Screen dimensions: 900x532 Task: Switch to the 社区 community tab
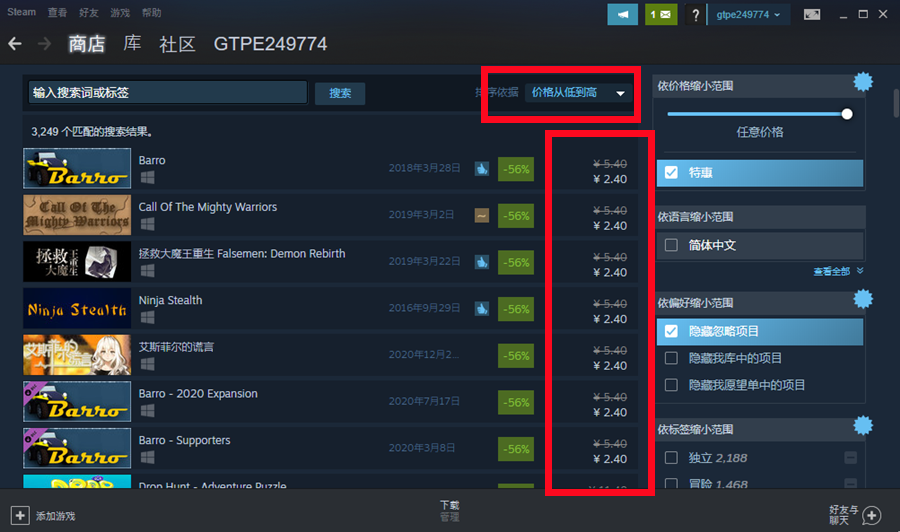[x=177, y=44]
